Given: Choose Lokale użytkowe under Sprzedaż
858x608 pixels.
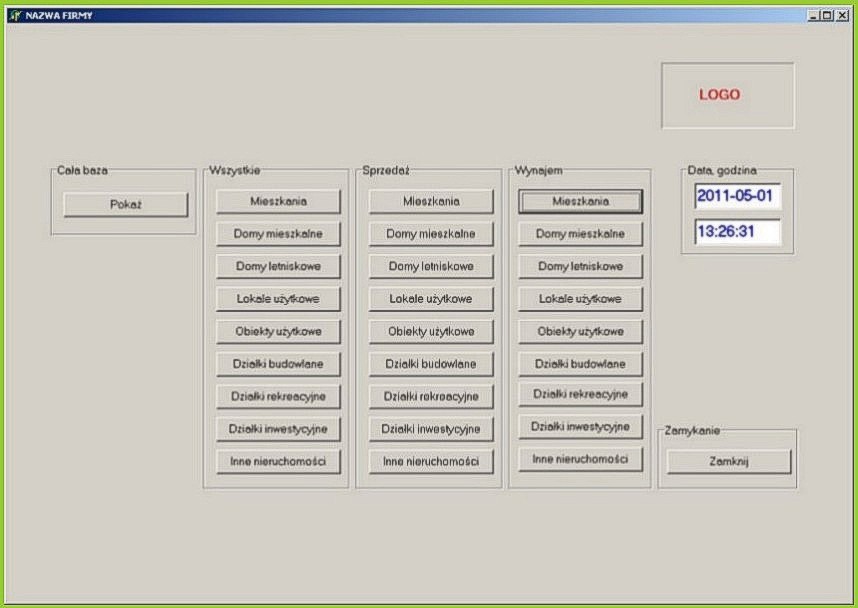Looking at the screenshot, I should [431, 299].
